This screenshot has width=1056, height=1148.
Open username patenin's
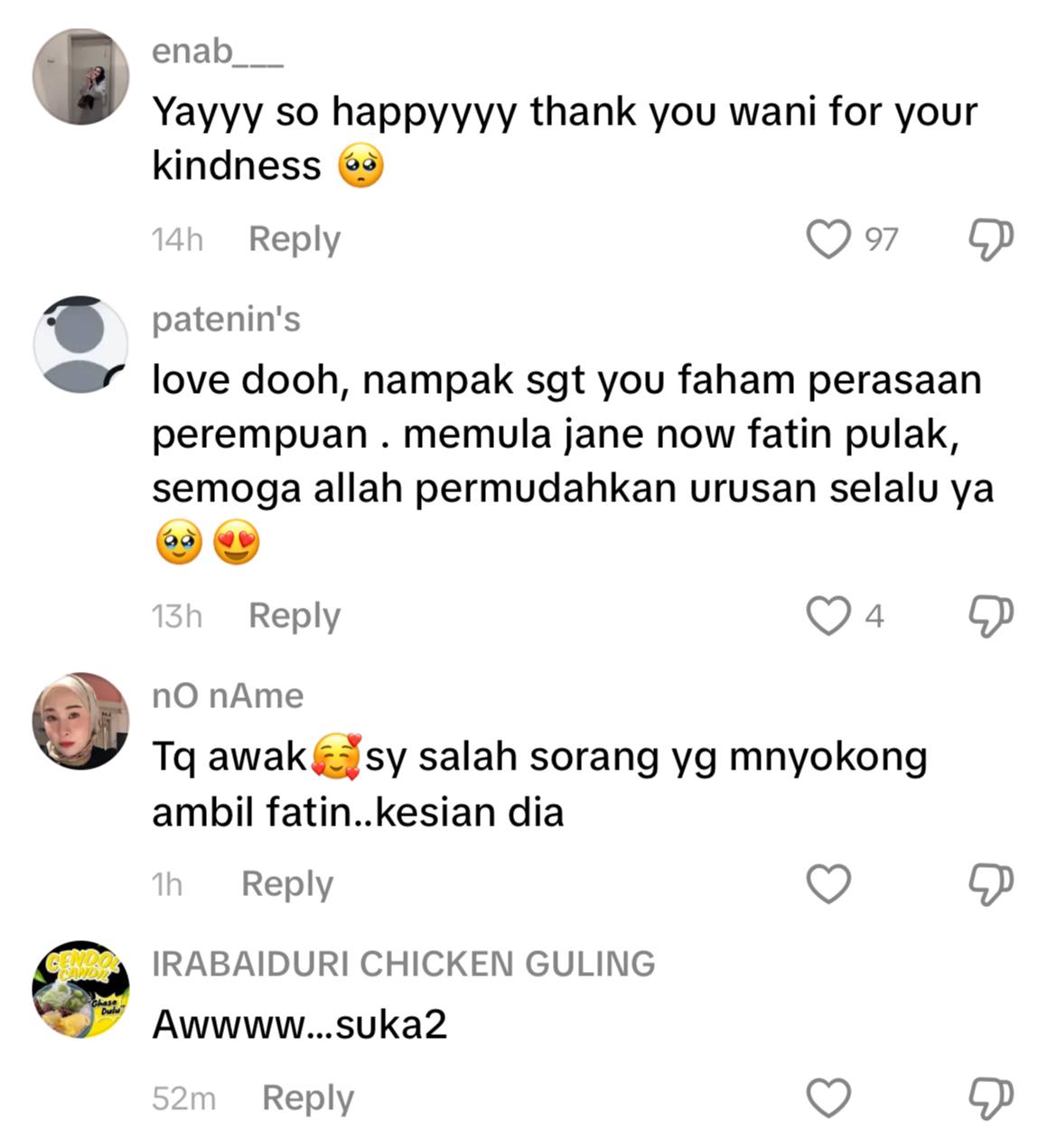(226, 320)
